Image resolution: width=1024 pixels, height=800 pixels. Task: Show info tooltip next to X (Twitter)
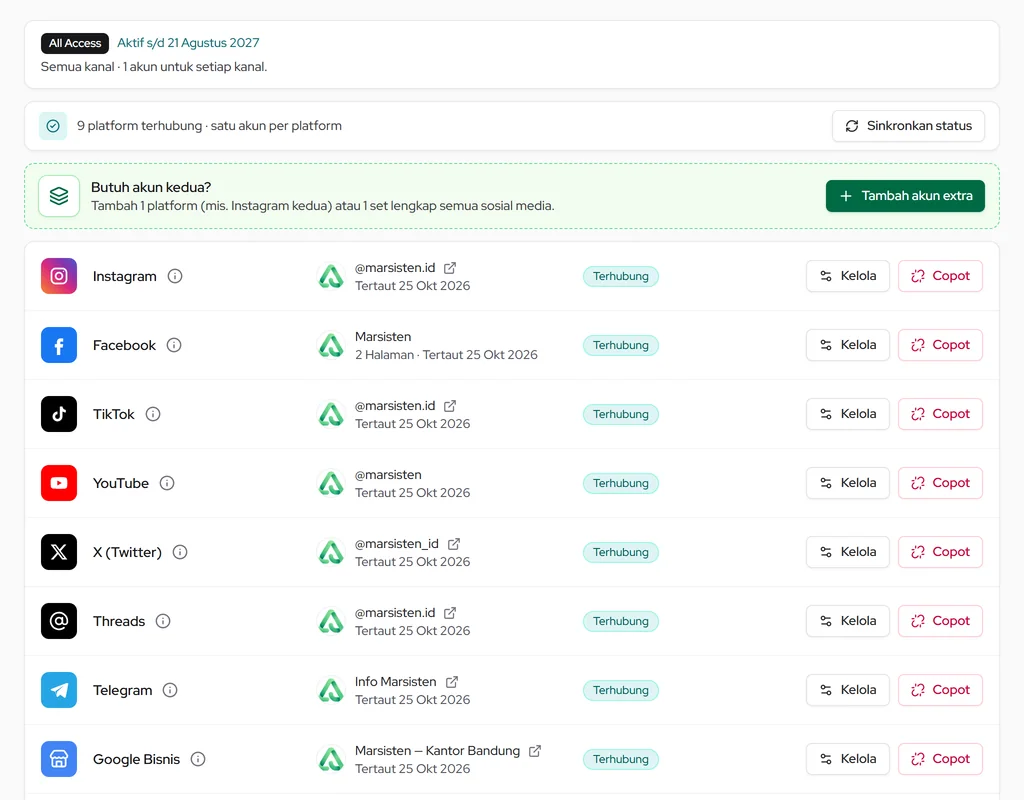(x=180, y=552)
